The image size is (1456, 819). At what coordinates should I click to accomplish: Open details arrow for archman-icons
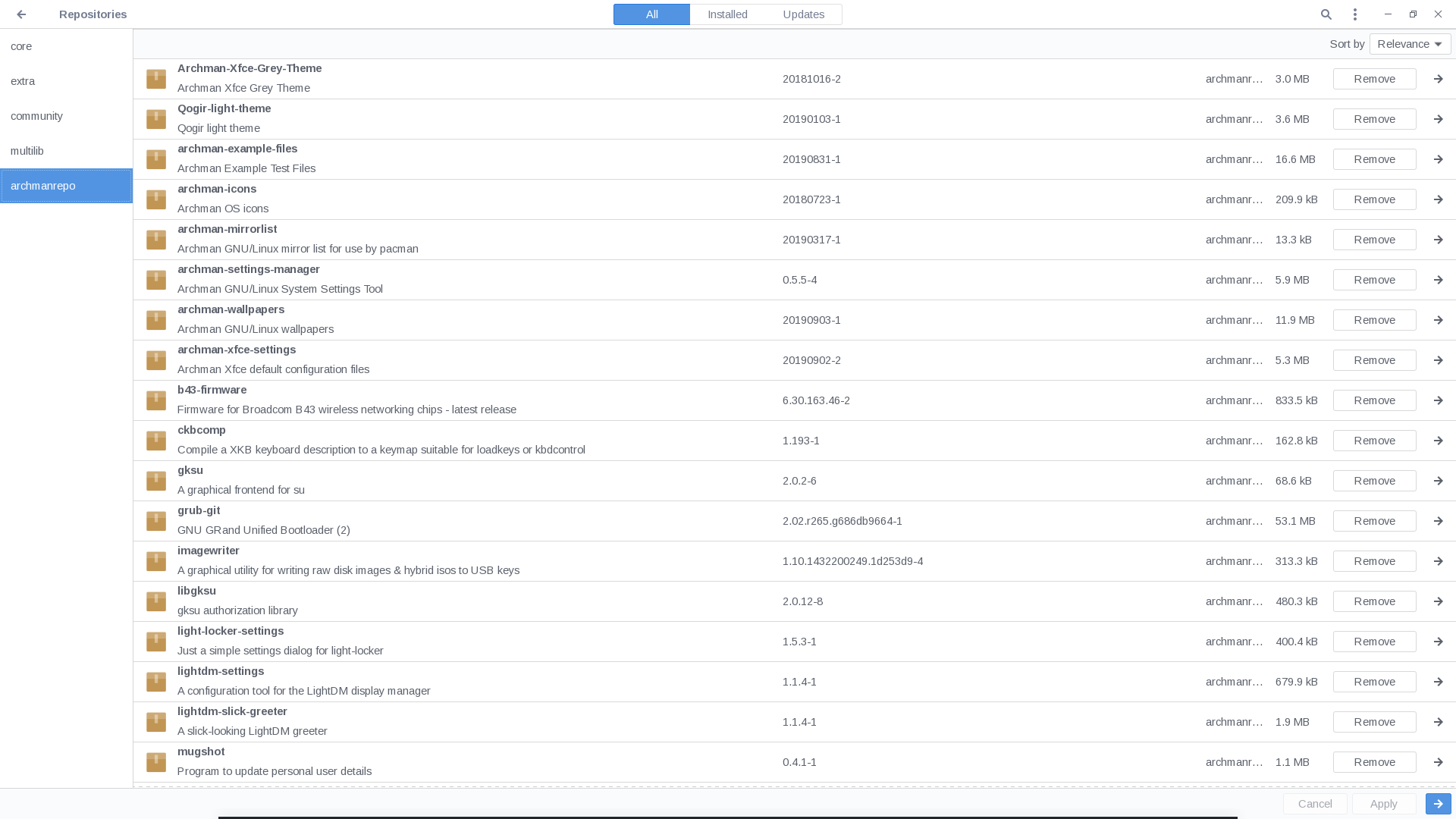[x=1438, y=199]
